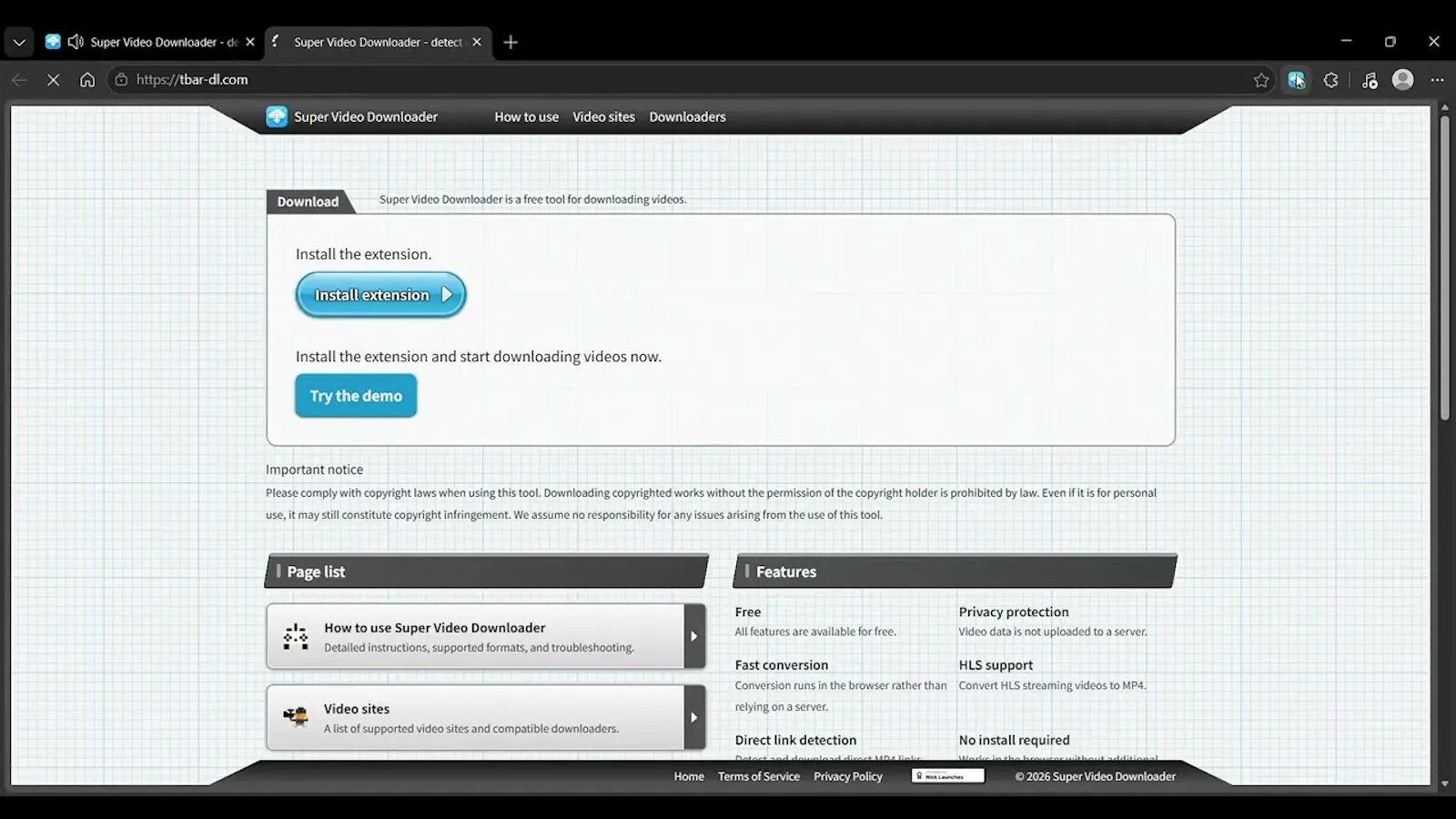Viewport: 1456px width, 819px height.
Task: Click the 2026 Super Video Downloader copyright
Action: coord(1096,776)
